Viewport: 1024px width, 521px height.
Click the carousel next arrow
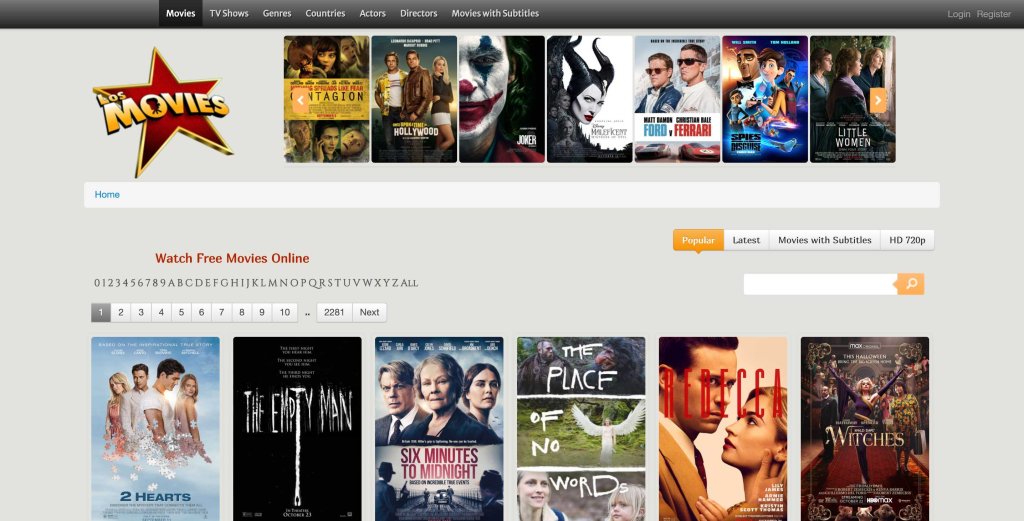878,101
